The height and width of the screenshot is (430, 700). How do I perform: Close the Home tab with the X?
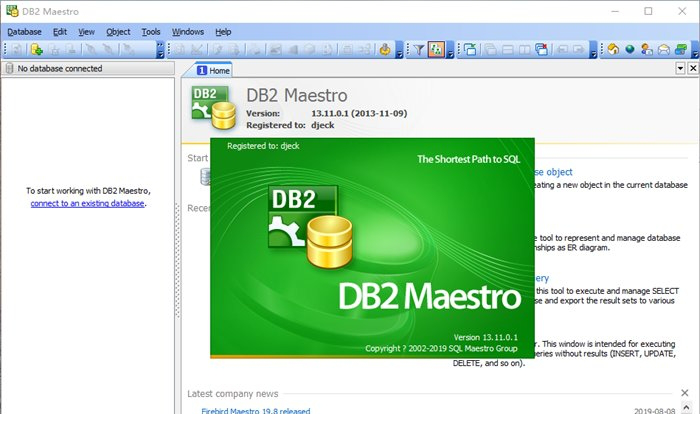pos(693,68)
